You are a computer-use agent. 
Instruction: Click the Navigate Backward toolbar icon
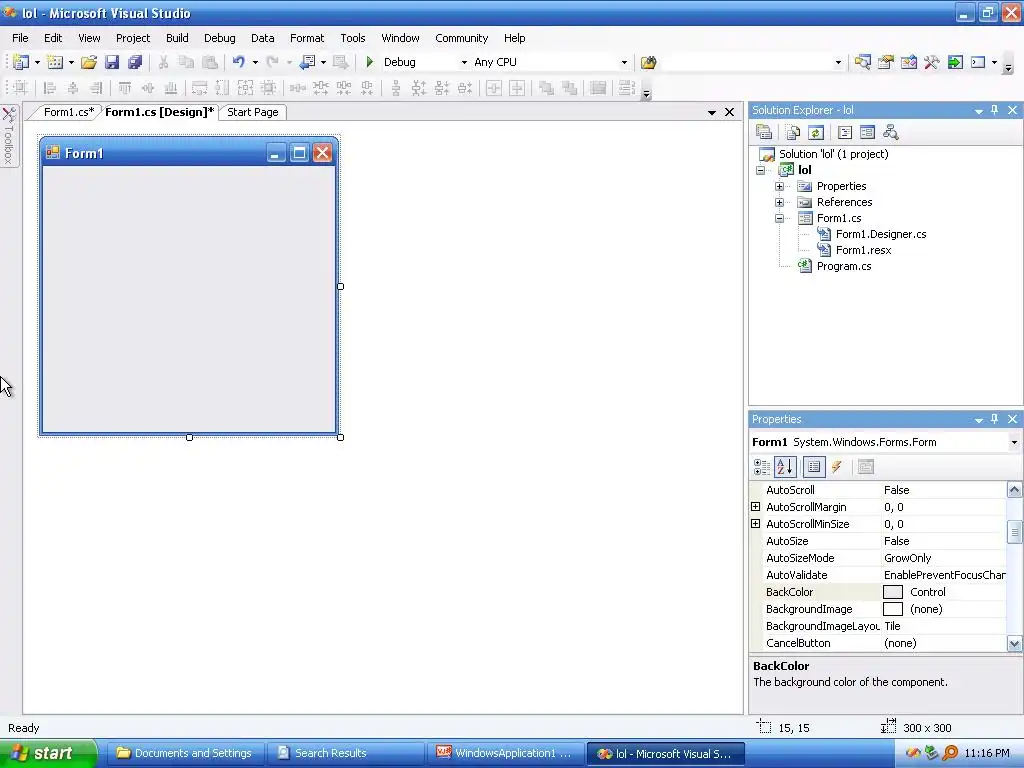pyautogui.click(x=307, y=62)
